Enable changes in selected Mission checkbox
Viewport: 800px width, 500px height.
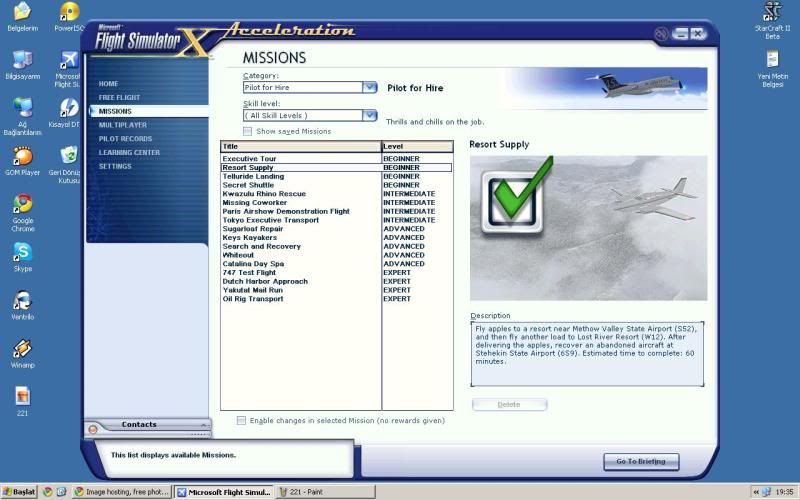[x=241, y=420]
